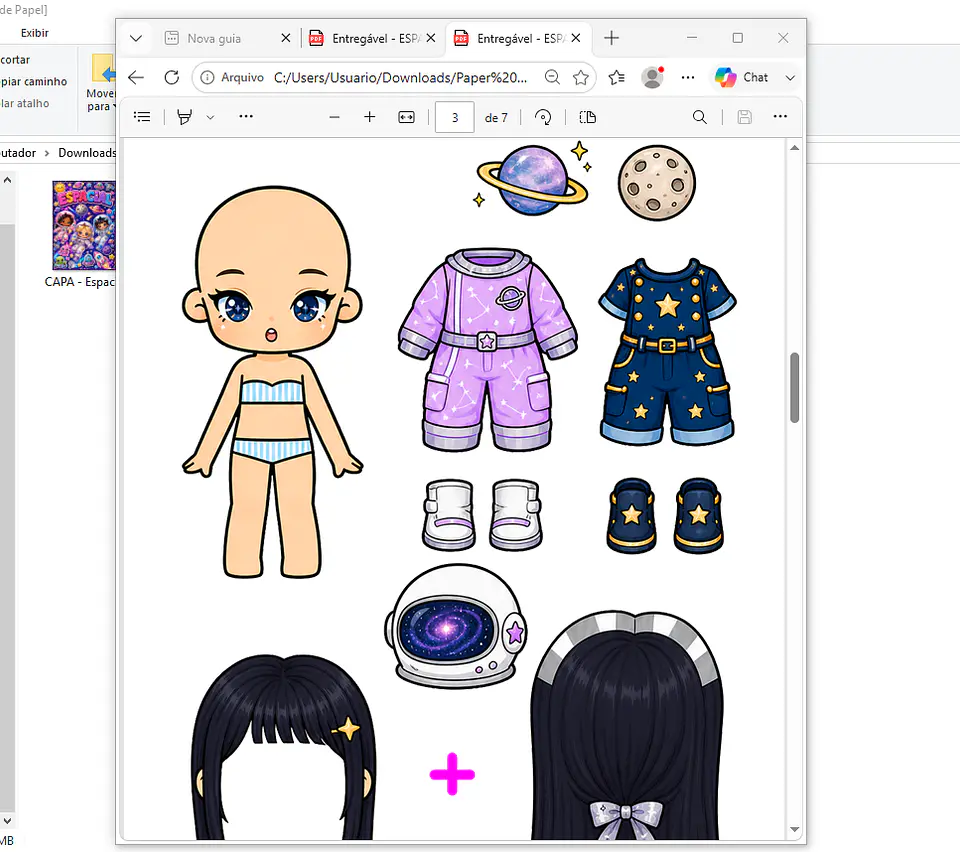Expand the breadcrumb chevron before Downloads

pos(47,153)
